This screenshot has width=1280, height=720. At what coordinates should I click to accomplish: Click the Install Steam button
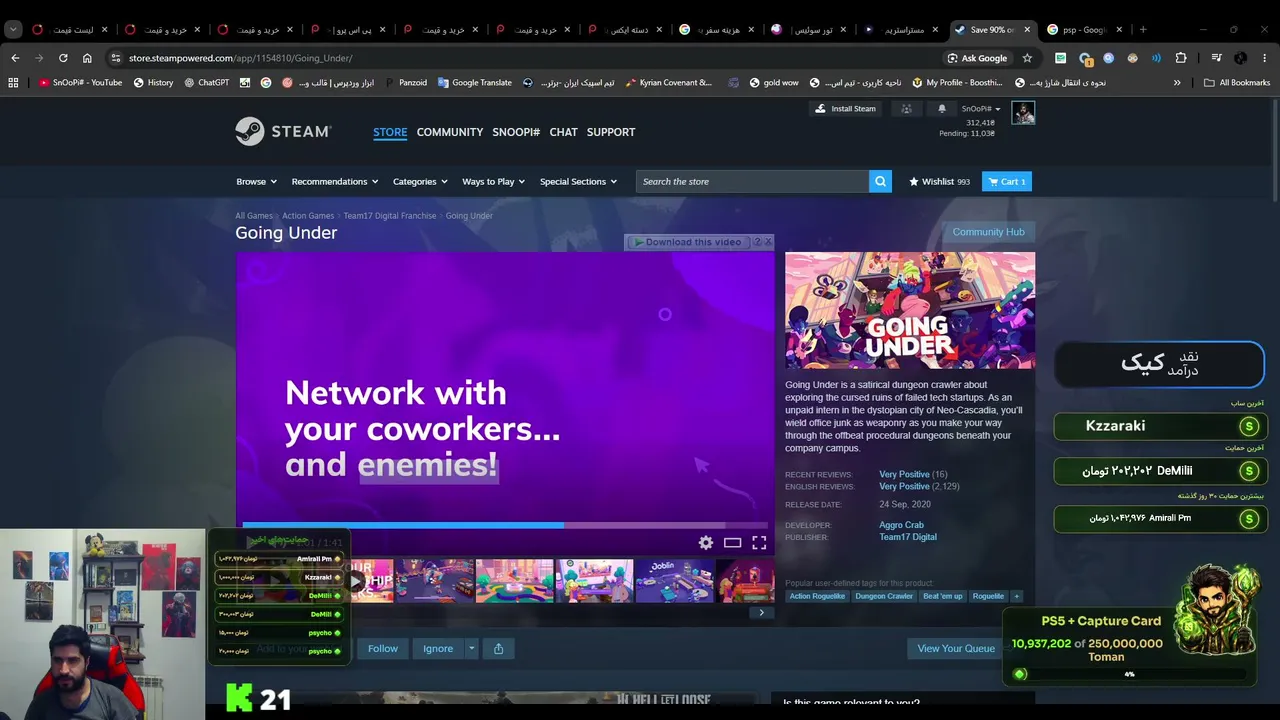[845, 108]
